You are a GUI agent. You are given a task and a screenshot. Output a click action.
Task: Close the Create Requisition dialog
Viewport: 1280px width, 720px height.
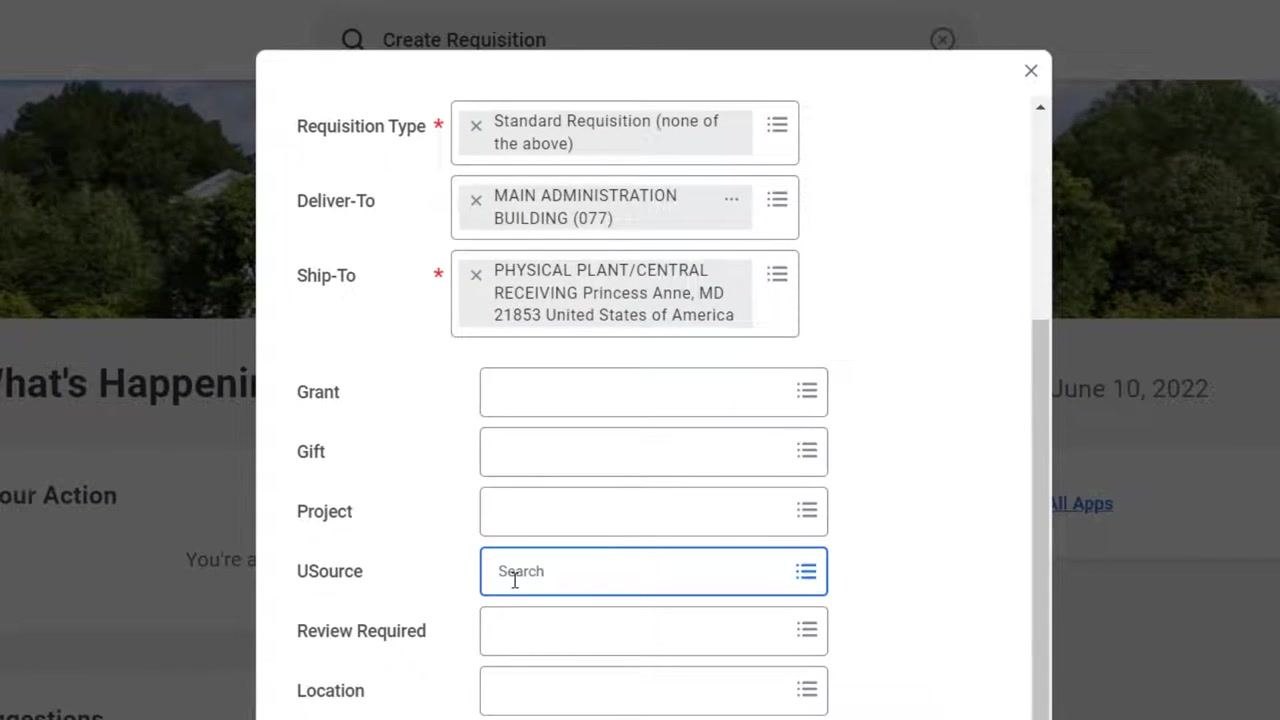(x=1031, y=71)
